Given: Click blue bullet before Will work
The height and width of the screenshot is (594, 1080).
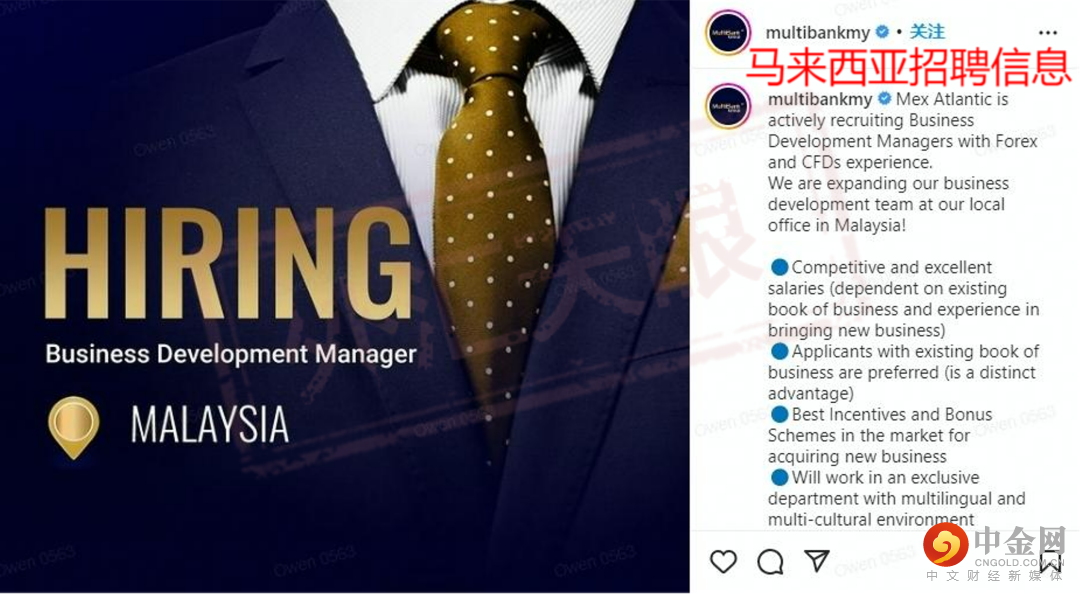Looking at the screenshot, I should (x=779, y=478).
